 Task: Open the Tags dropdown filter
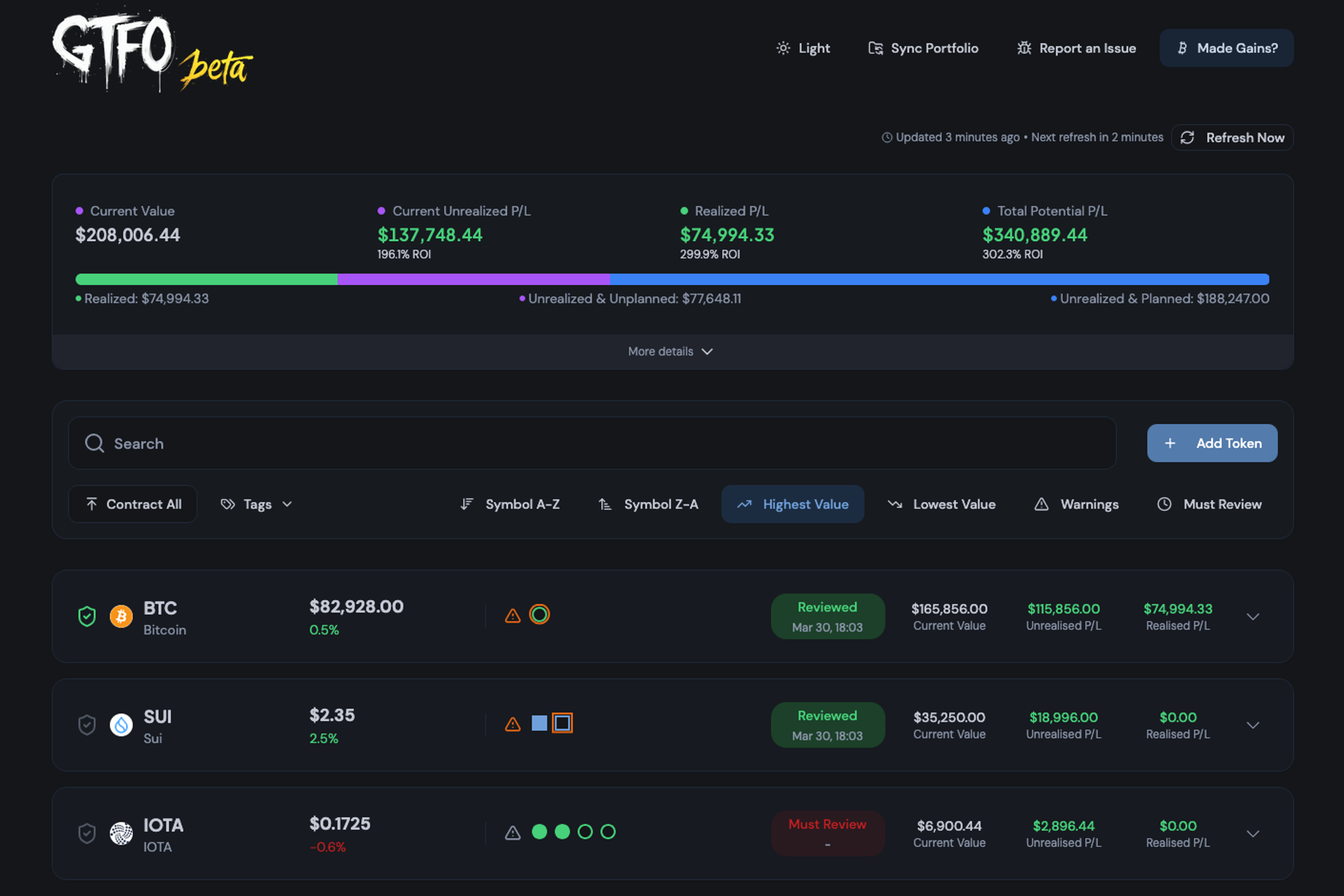(x=256, y=504)
